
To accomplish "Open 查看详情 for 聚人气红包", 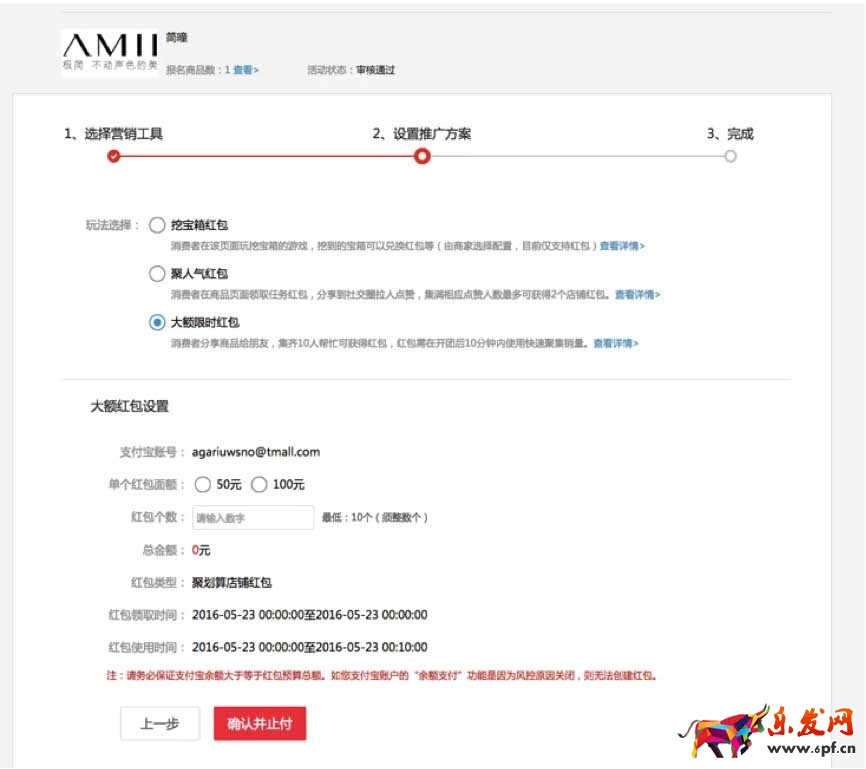I will [637, 295].
